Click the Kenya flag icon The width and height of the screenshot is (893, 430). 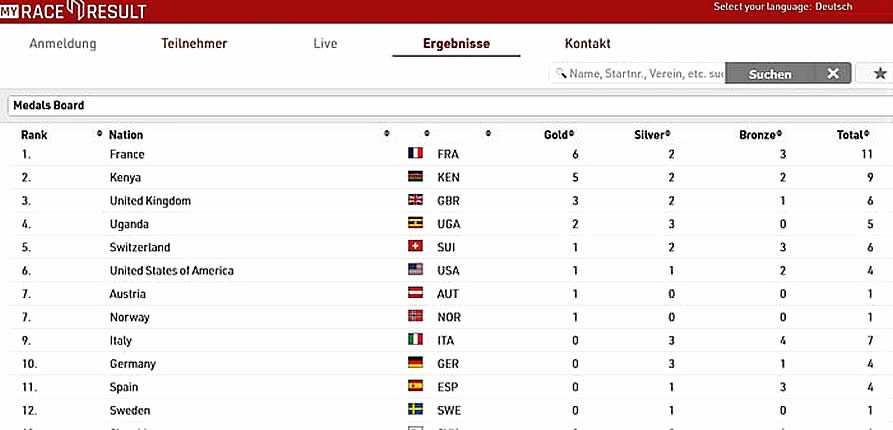coord(415,177)
